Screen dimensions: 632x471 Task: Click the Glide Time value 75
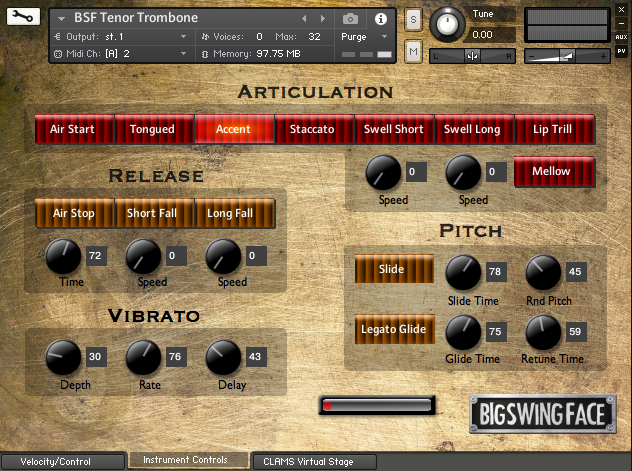[496, 332]
